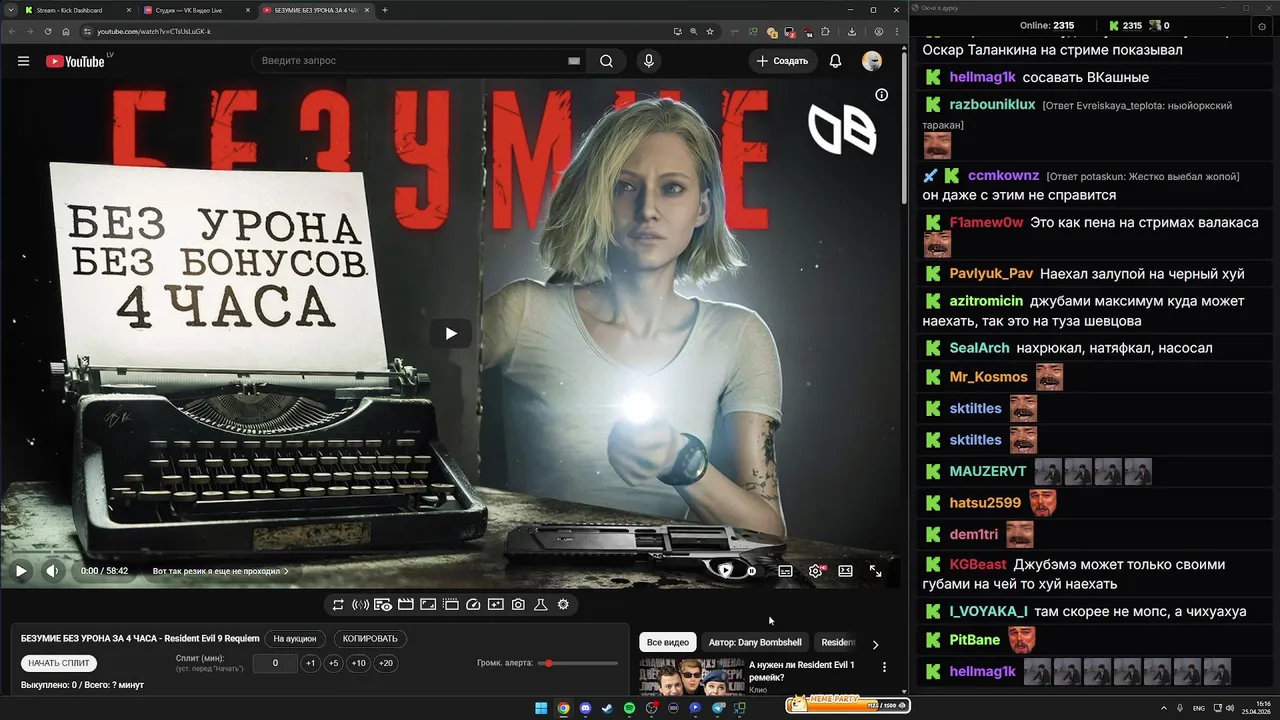Open video info card icon

881,95
